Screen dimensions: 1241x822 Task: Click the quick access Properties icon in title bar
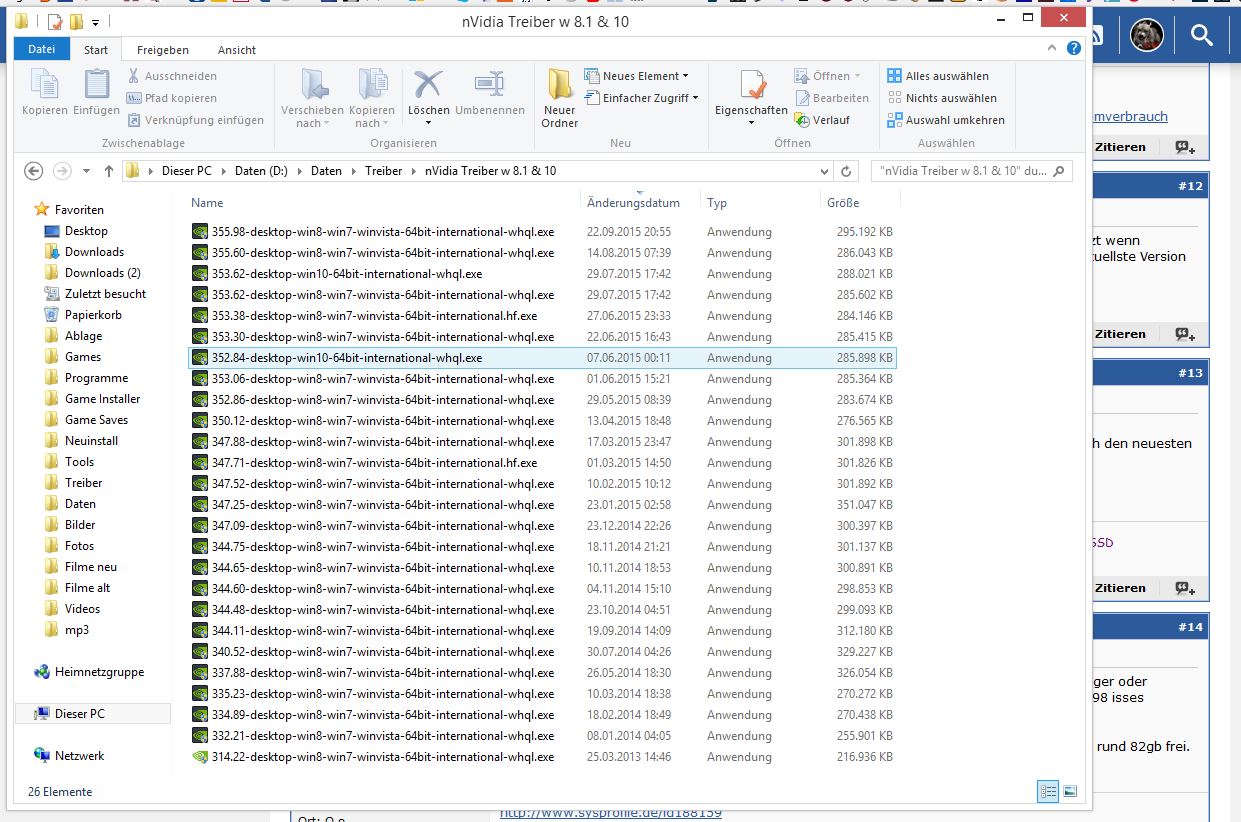point(57,21)
